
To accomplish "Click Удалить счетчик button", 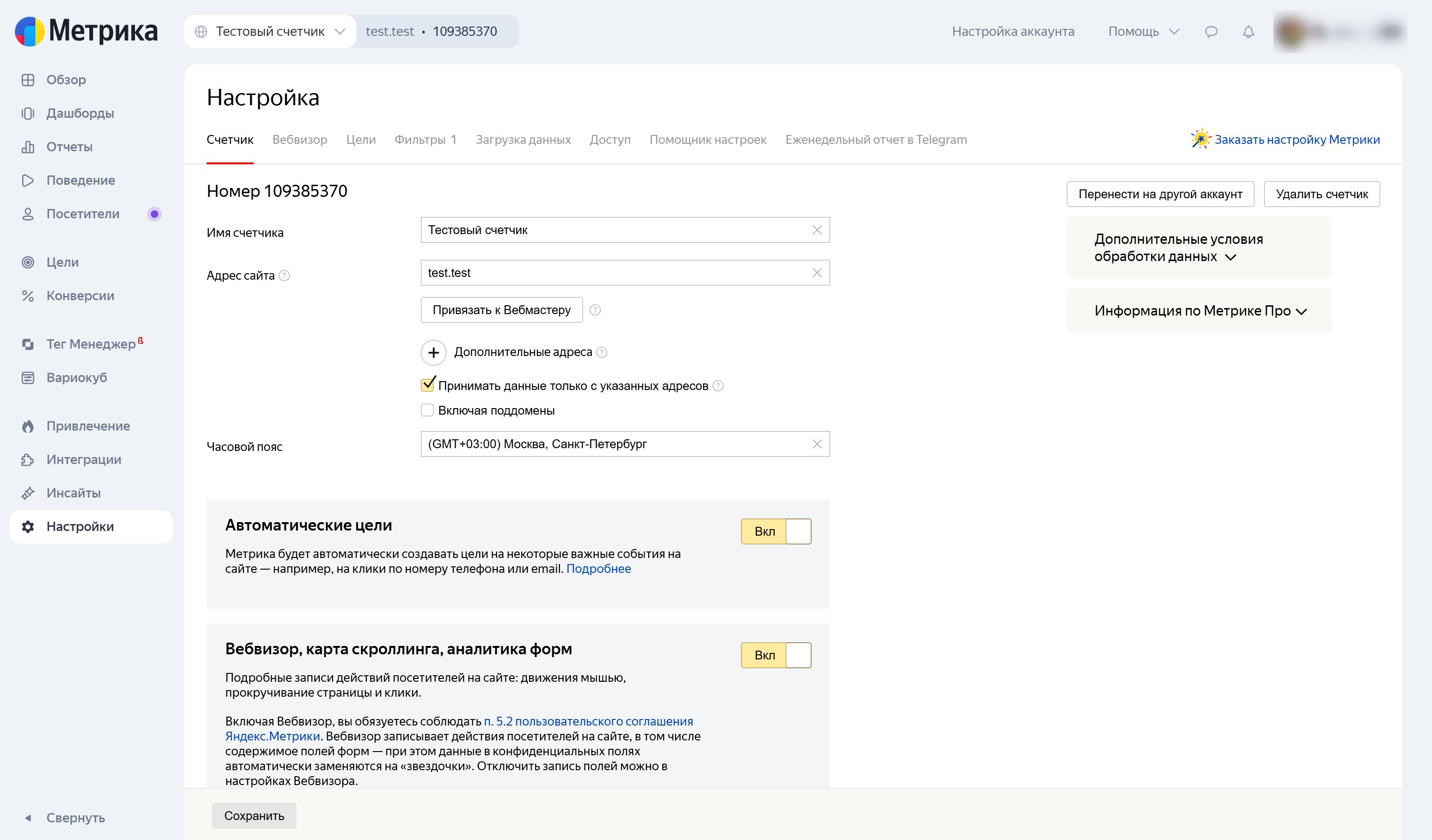I will click(x=1322, y=195).
